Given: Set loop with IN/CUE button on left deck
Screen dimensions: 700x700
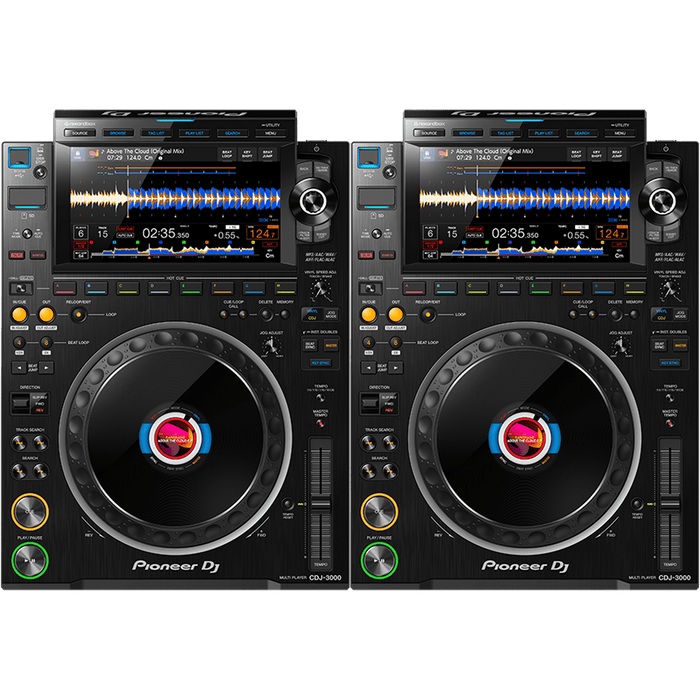Looking at the screenshot, I should tap(19, 315).
